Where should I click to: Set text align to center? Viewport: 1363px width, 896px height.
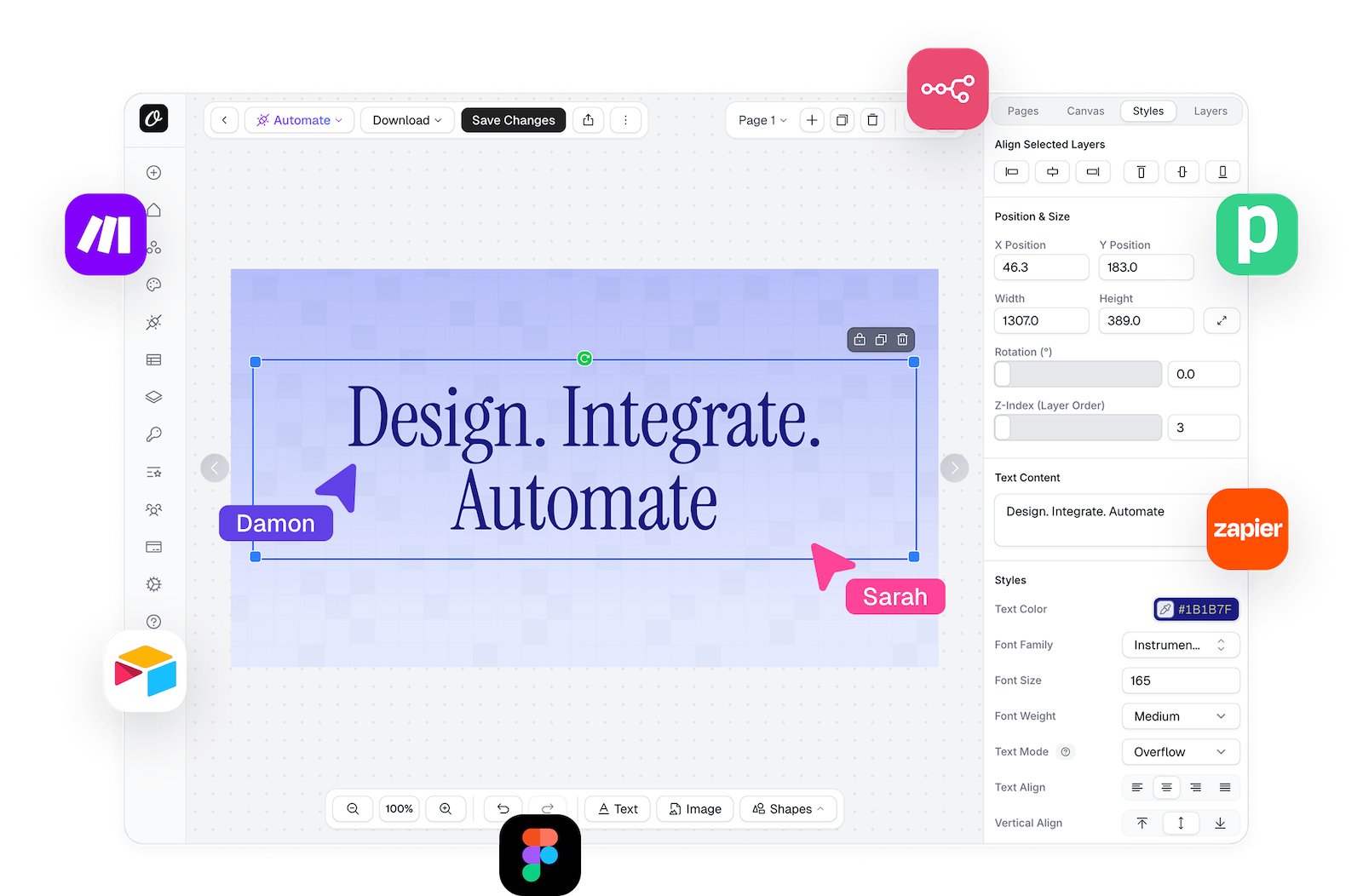coord(1166,788)
